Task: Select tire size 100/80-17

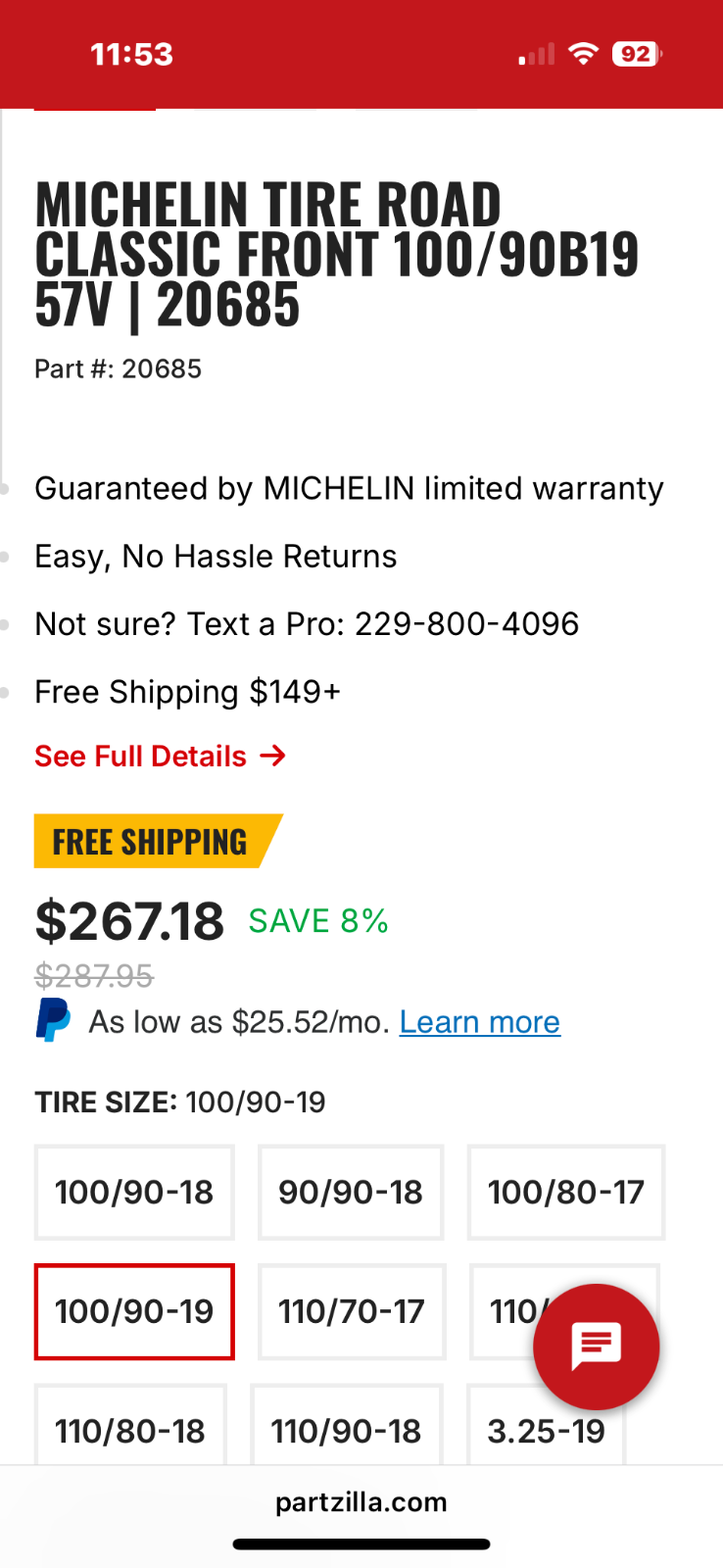Action: (566, 1192)
